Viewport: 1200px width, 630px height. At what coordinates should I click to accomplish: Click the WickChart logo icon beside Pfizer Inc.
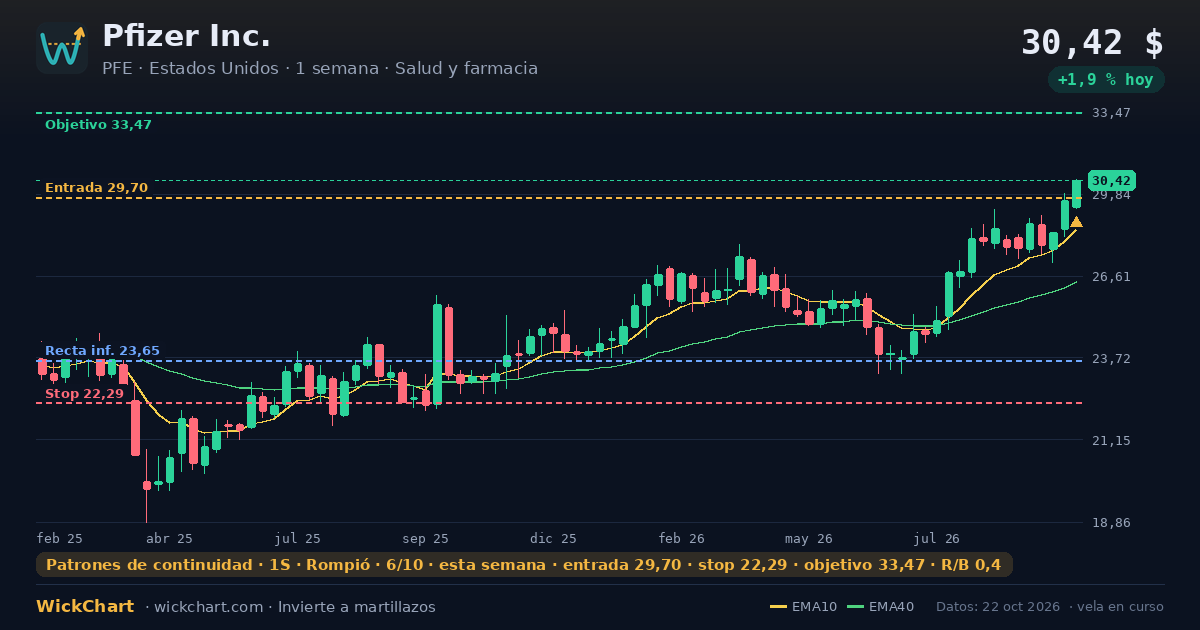pos(62,48)
